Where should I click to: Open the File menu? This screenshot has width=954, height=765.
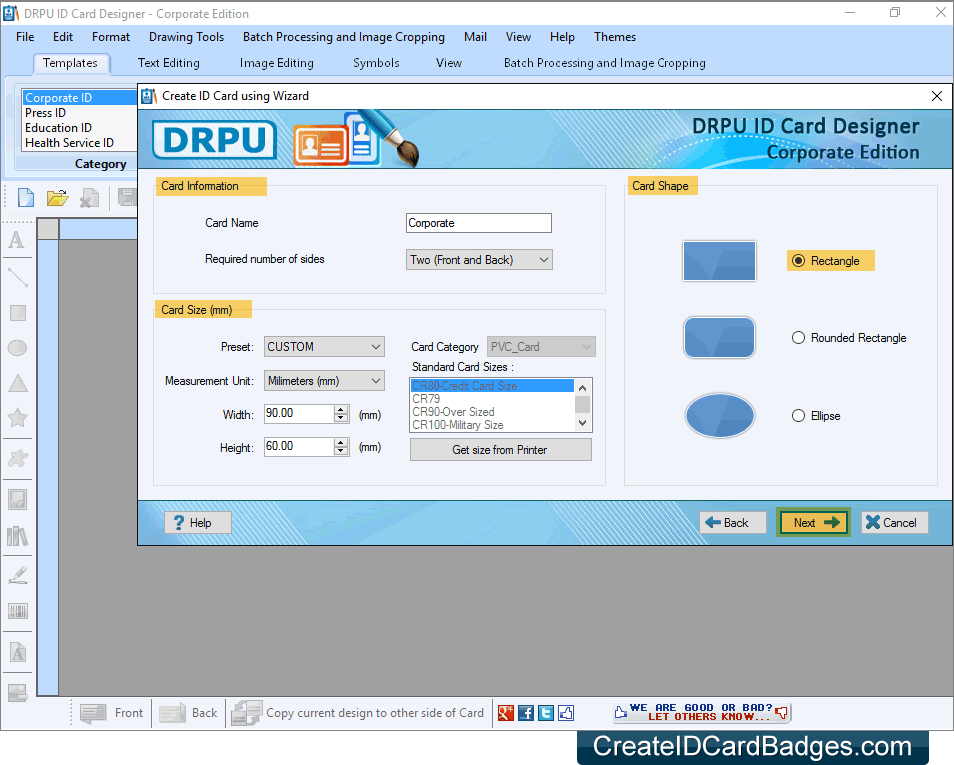click(x=25, y=37)
